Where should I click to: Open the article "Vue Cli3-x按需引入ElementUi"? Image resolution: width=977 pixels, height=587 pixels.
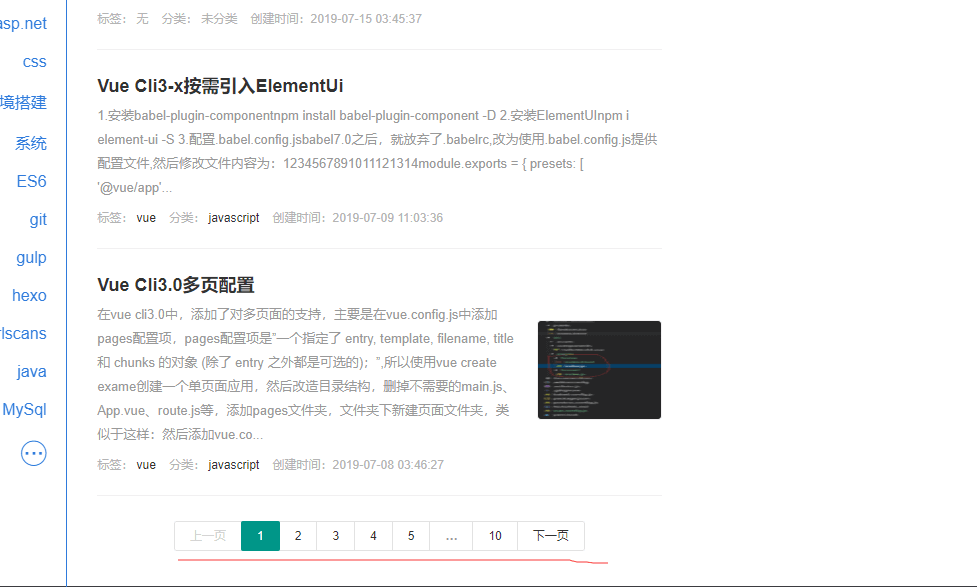click(220, 86)
